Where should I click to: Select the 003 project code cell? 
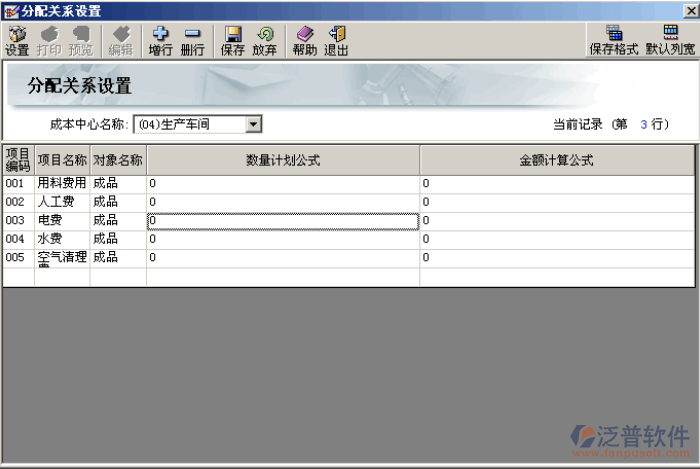tap(19, 221)
